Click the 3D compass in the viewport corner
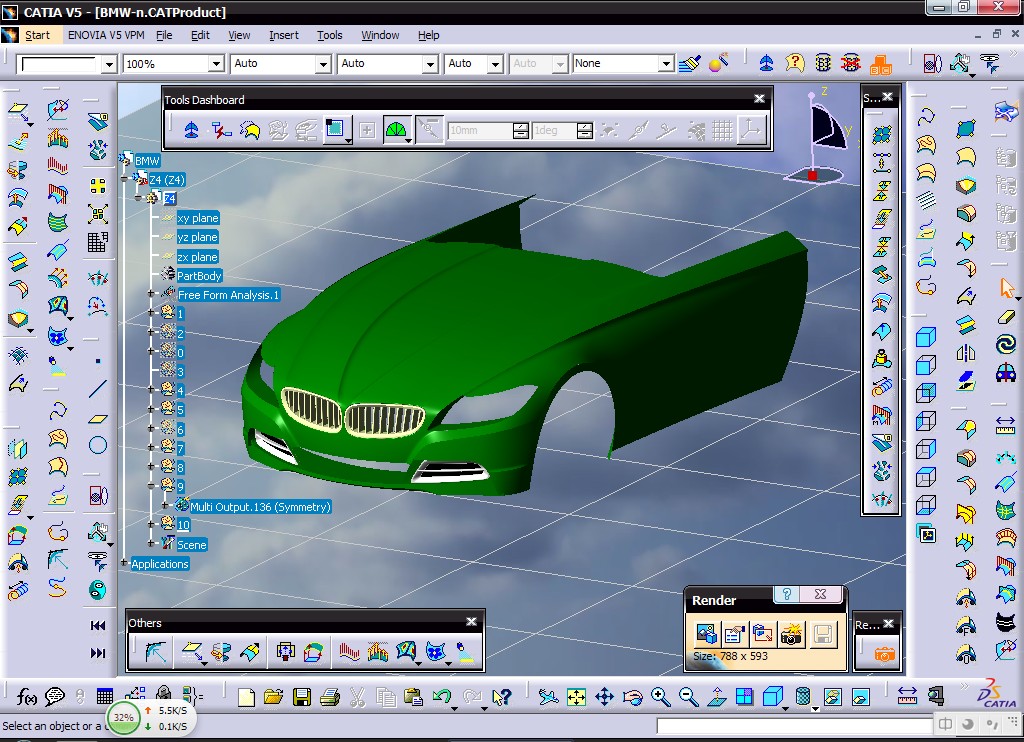 (818, 136)
